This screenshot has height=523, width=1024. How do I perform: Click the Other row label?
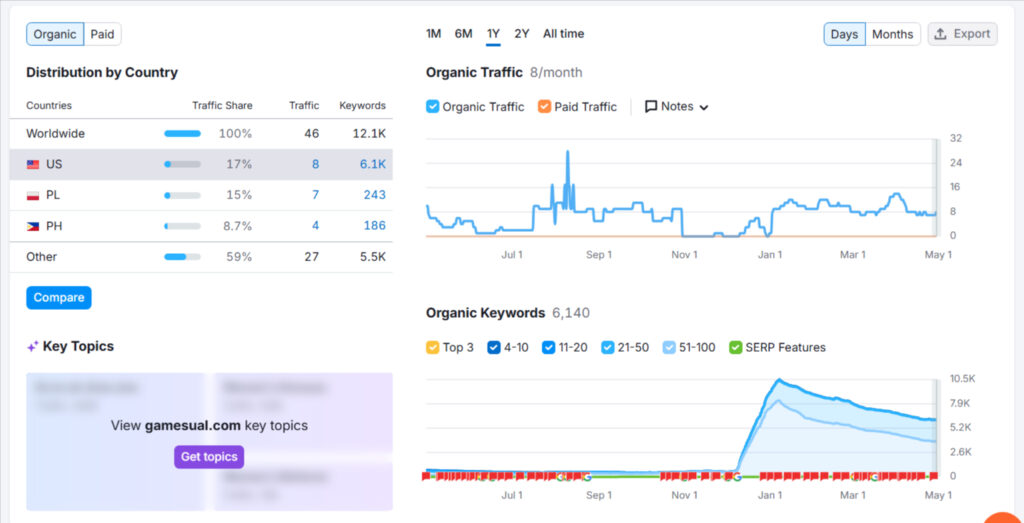(41, 257)
